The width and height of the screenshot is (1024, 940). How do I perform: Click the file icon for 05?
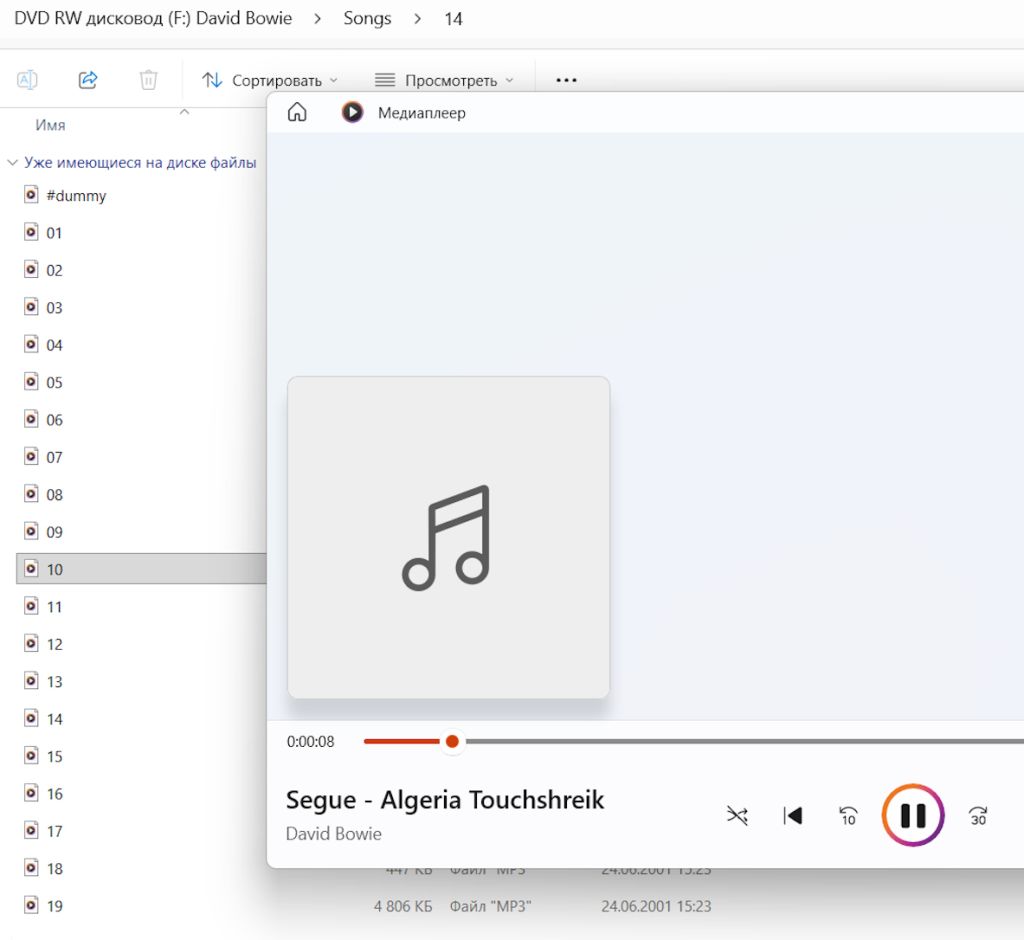point(31,381)
